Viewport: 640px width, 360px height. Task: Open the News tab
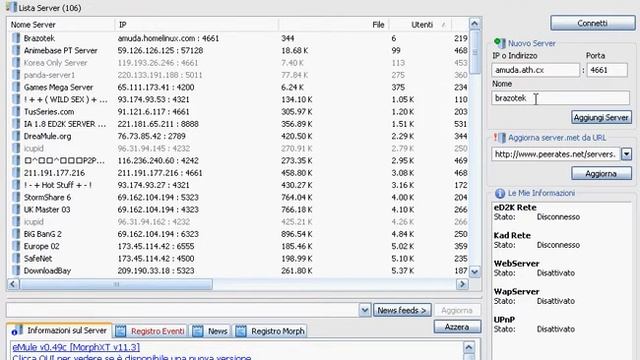click(x=210, y=331)
